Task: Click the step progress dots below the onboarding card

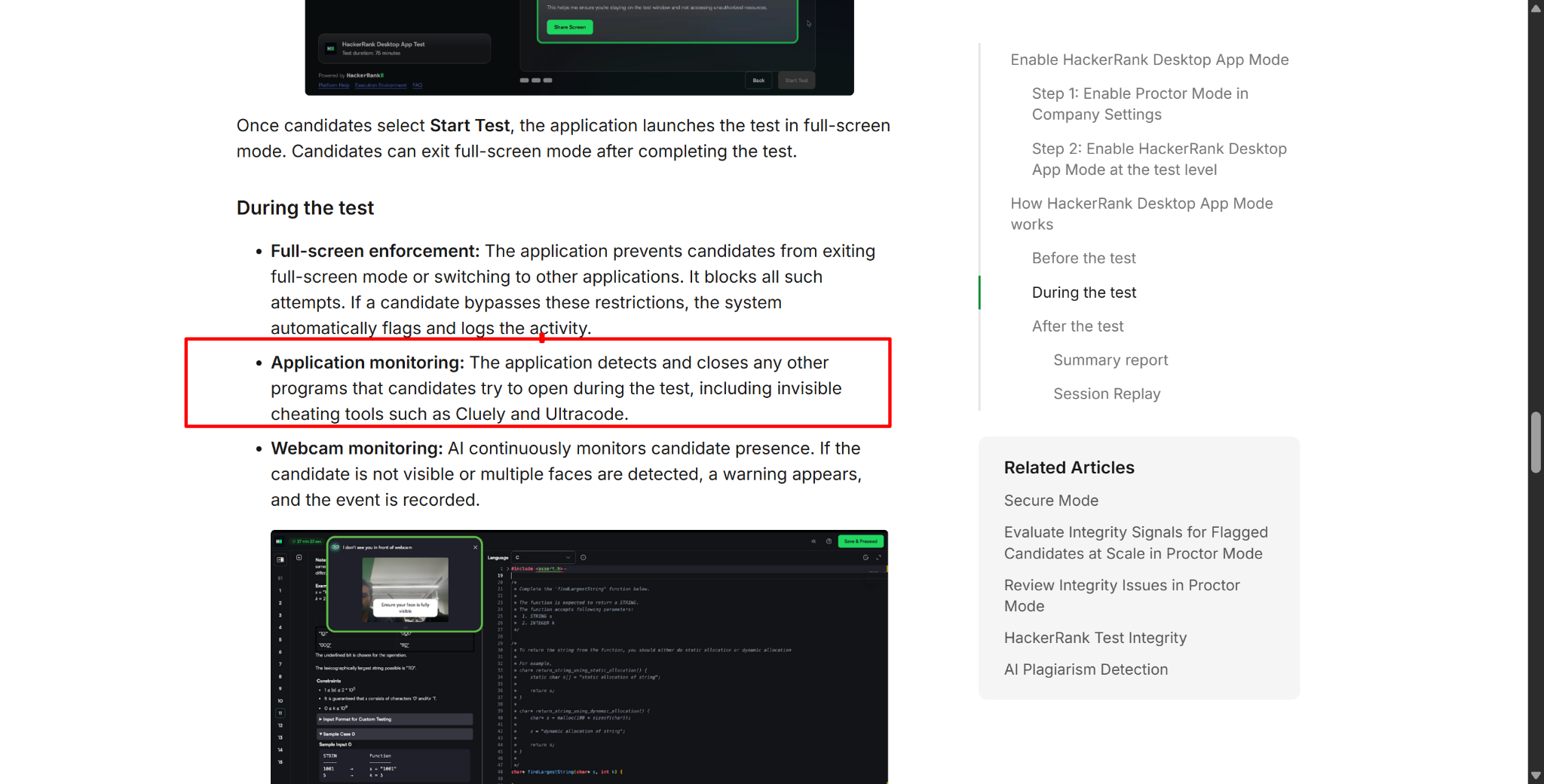Action: 536,80
